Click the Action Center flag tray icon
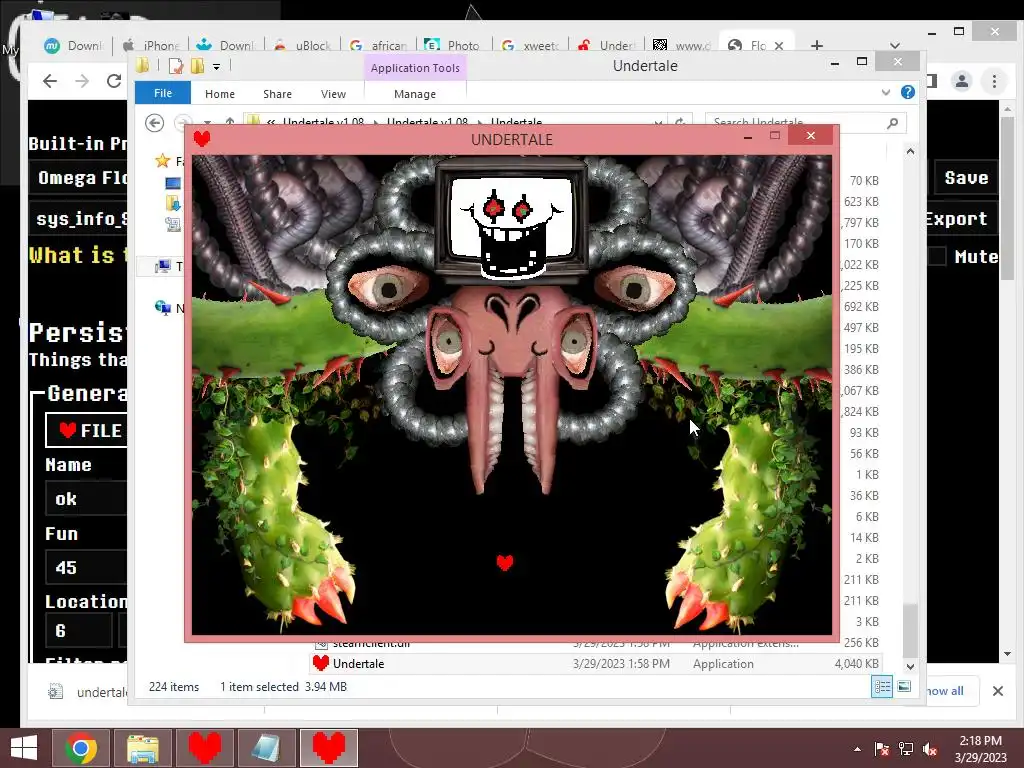The image size is (1024, 768). point(882,748)
